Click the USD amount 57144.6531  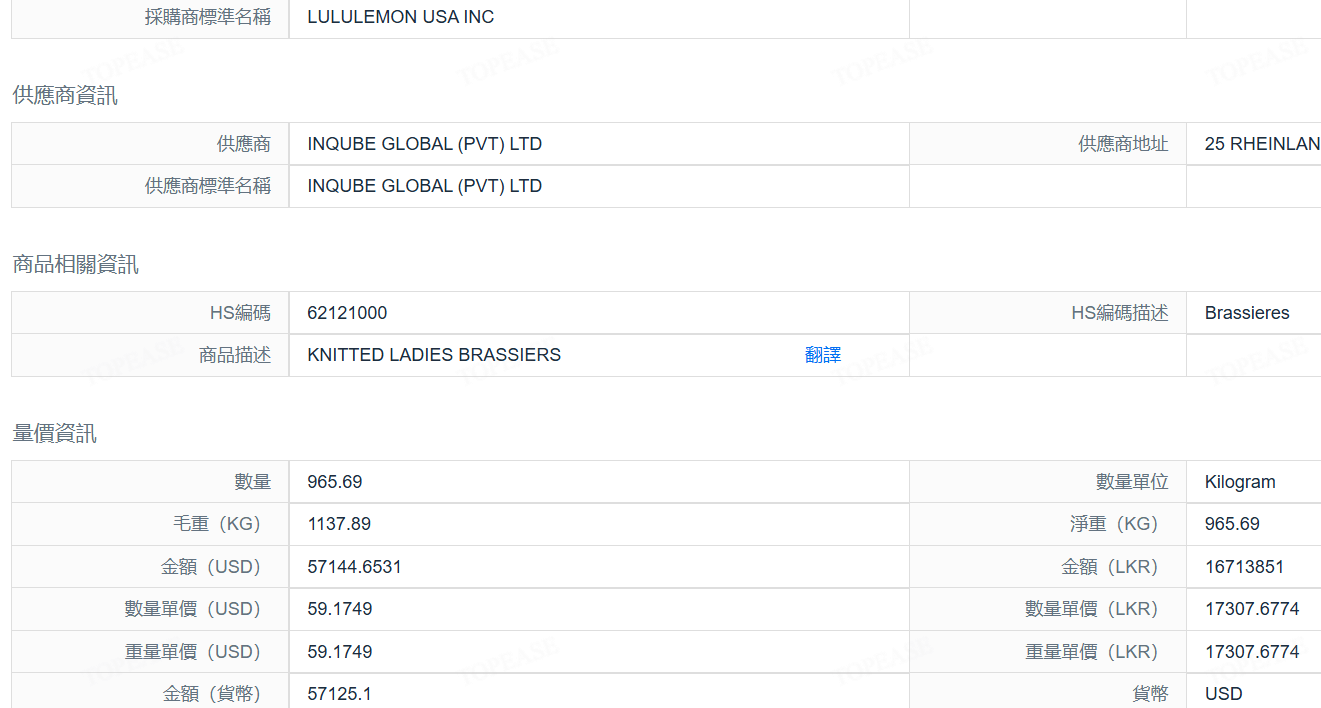(354, 567)
